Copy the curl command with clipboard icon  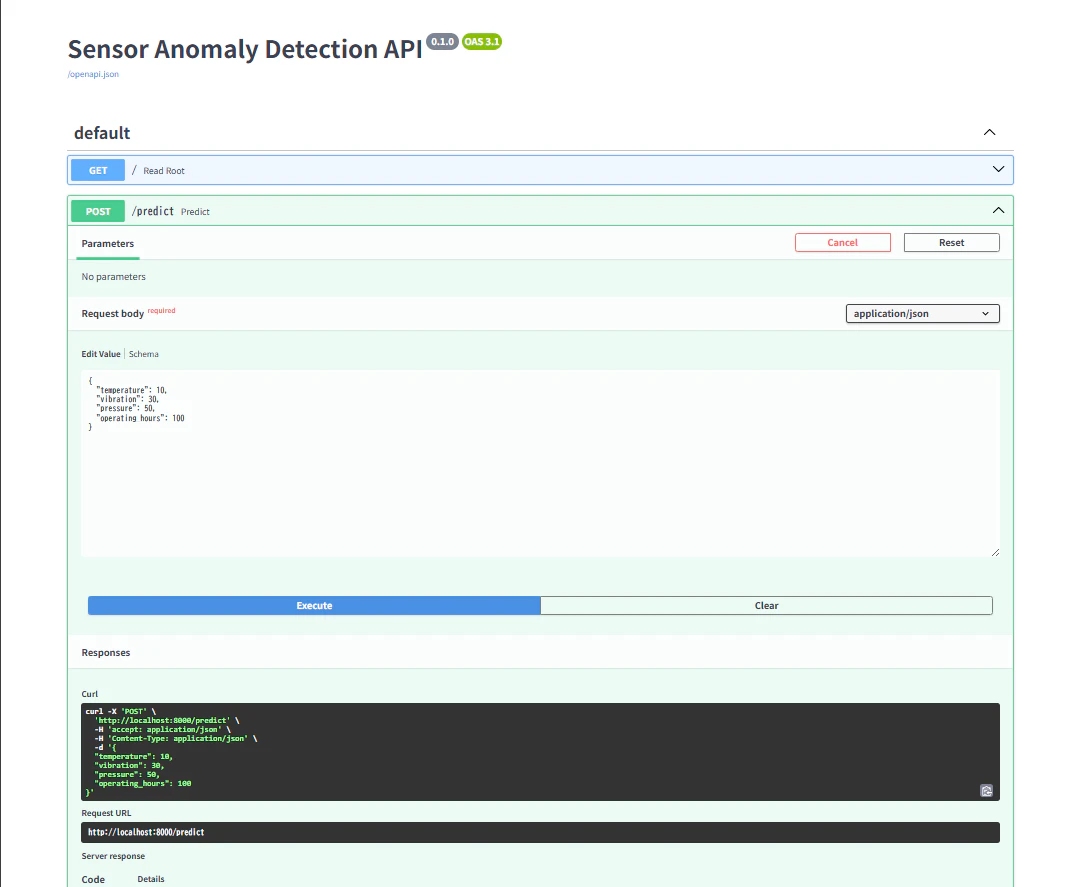986,790
